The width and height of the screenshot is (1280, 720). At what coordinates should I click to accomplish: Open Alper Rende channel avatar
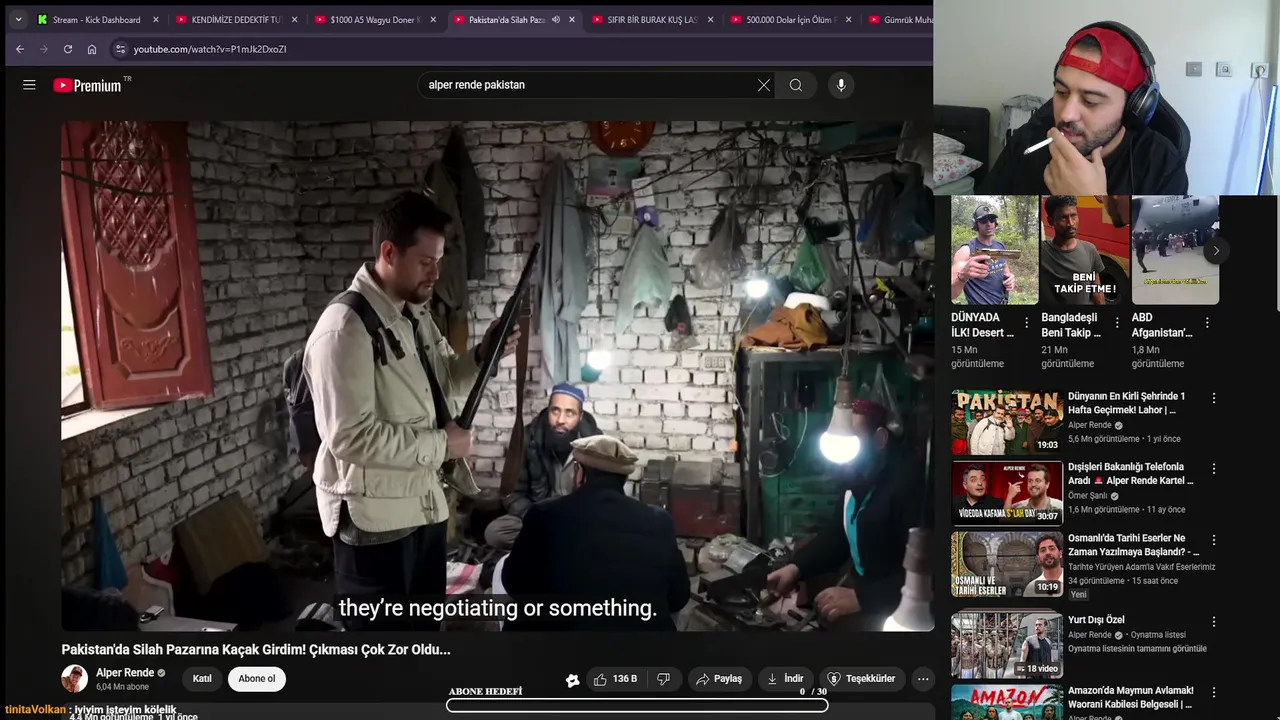pos(74,678)
